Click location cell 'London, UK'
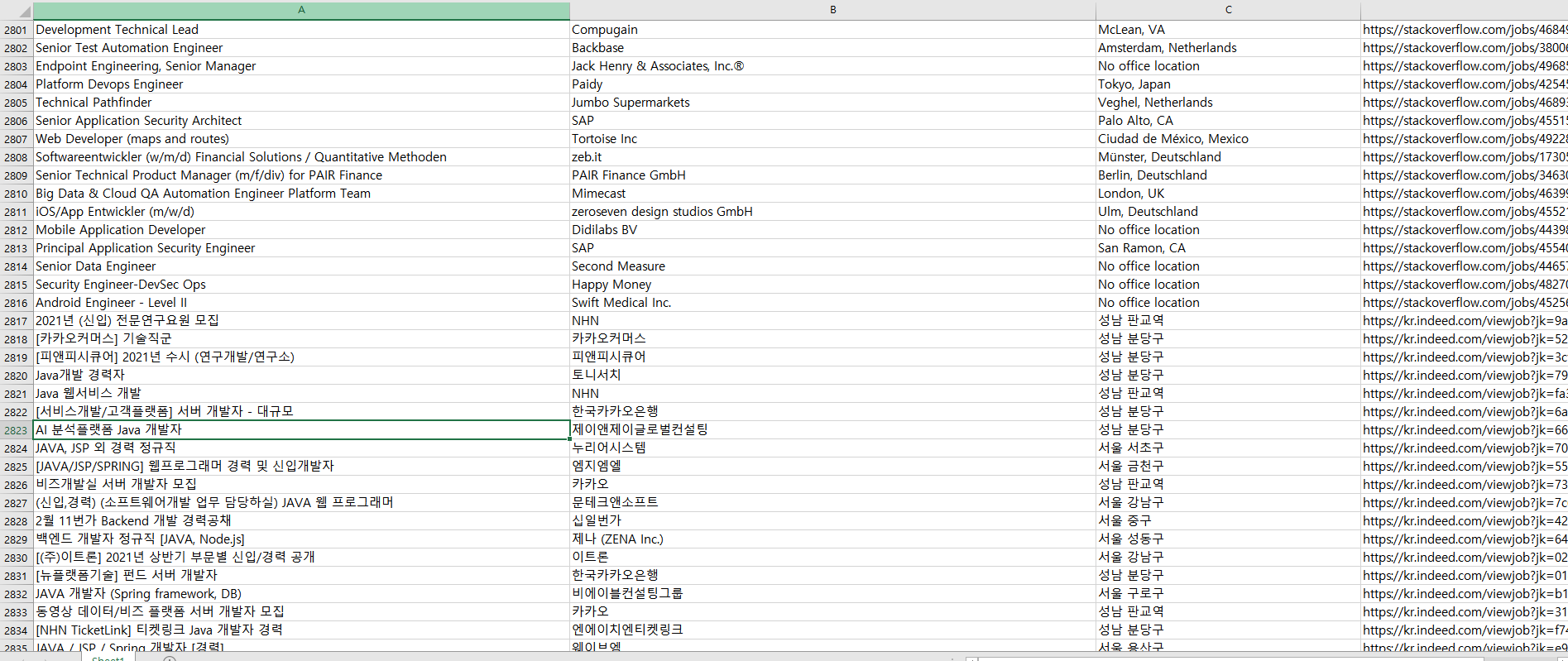 [1228, 194]
